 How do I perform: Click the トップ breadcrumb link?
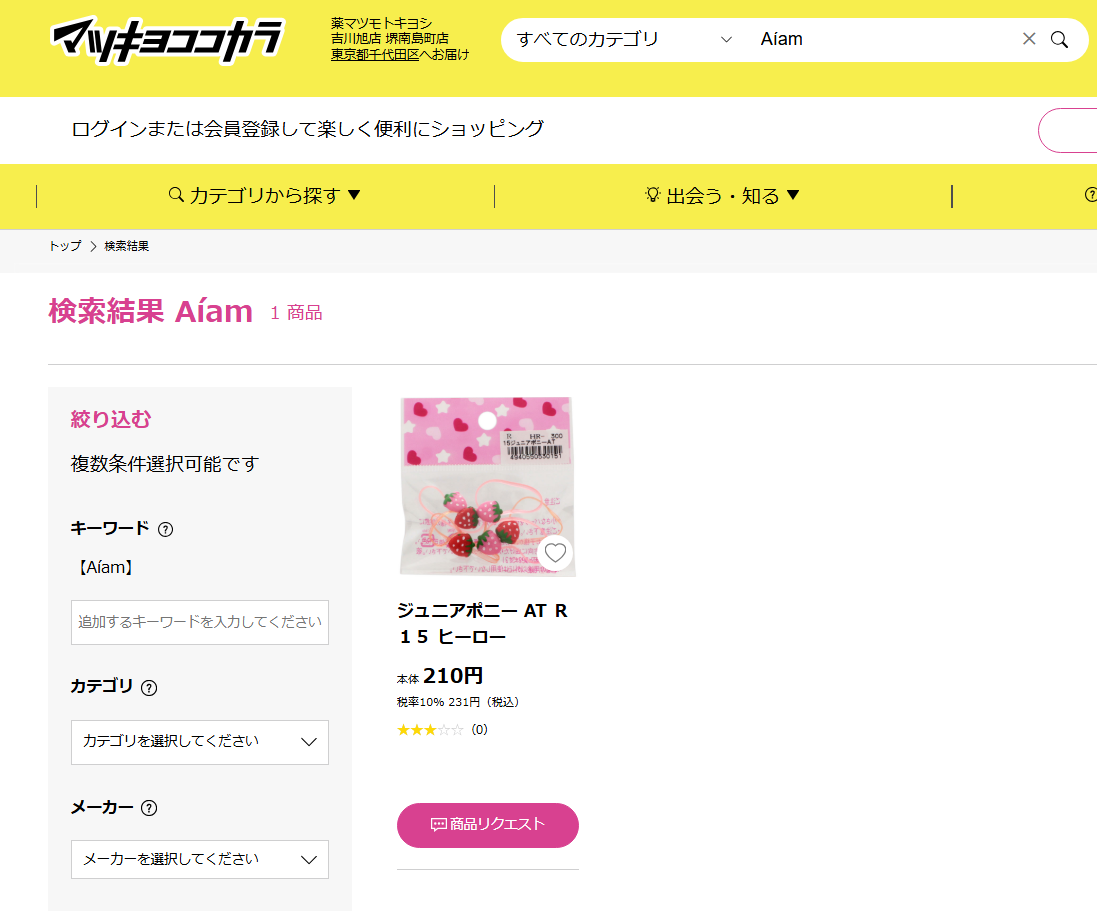tap(65, 246)
